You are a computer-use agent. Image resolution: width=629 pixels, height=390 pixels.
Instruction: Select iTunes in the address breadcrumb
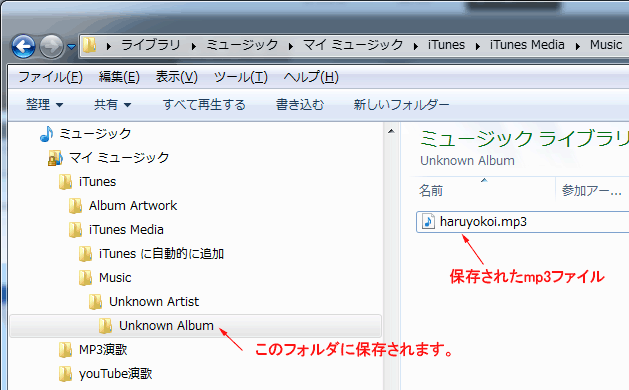click(x=446, y=45)
